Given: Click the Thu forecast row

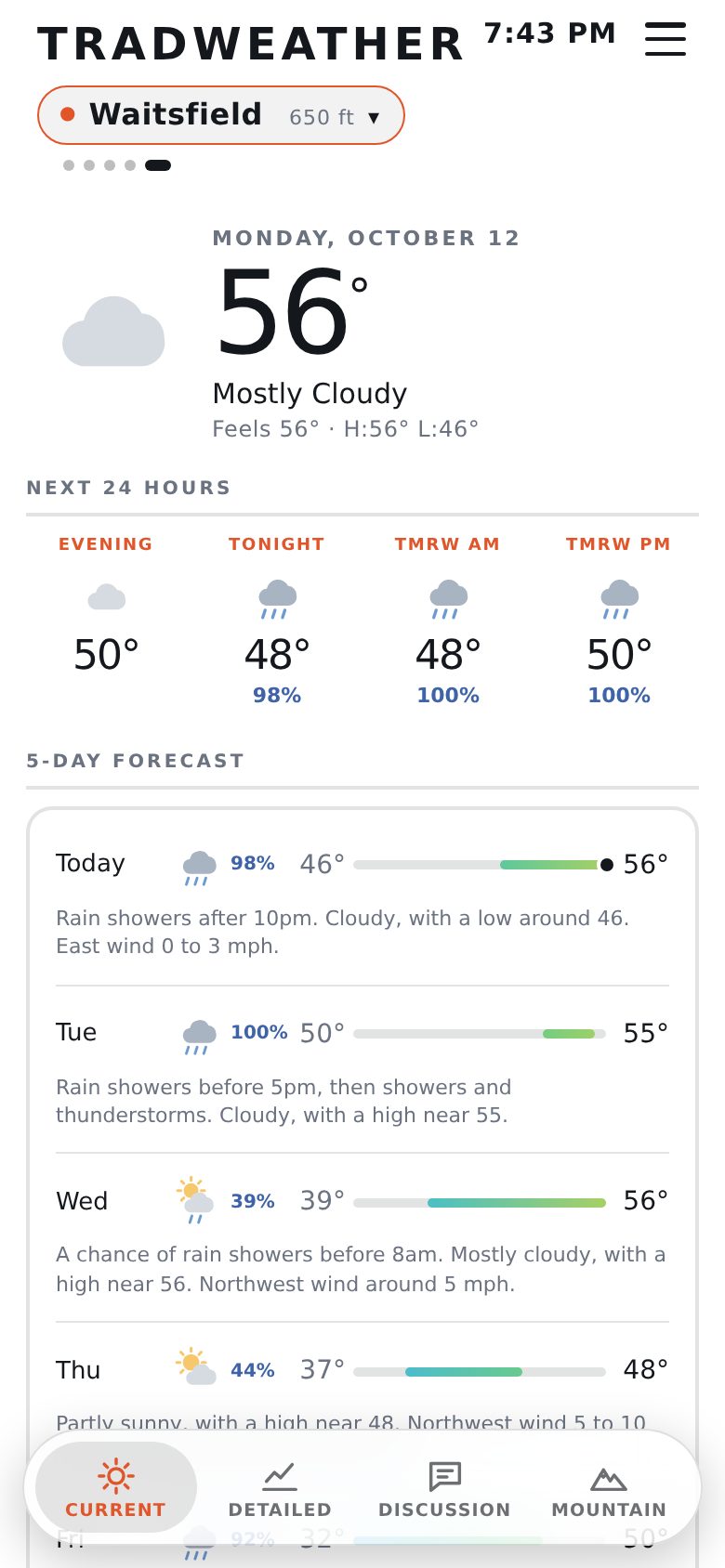Looking at the screenshot, I should click(362, 1384).
